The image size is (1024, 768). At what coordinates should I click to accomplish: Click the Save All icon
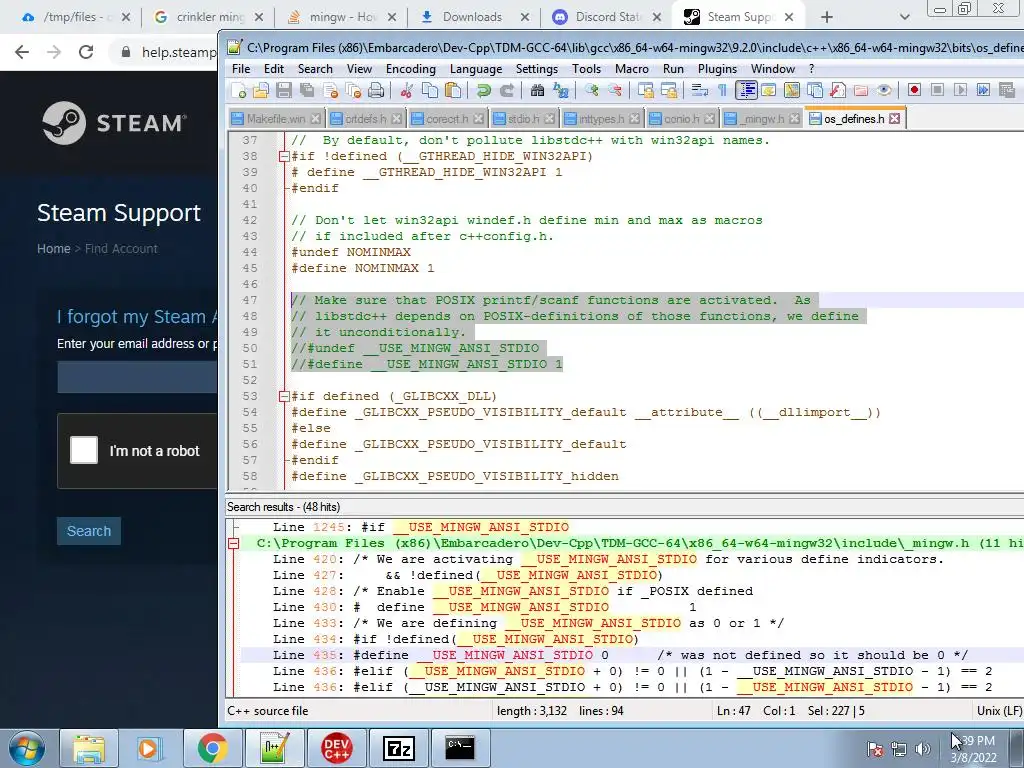point(306,90)
